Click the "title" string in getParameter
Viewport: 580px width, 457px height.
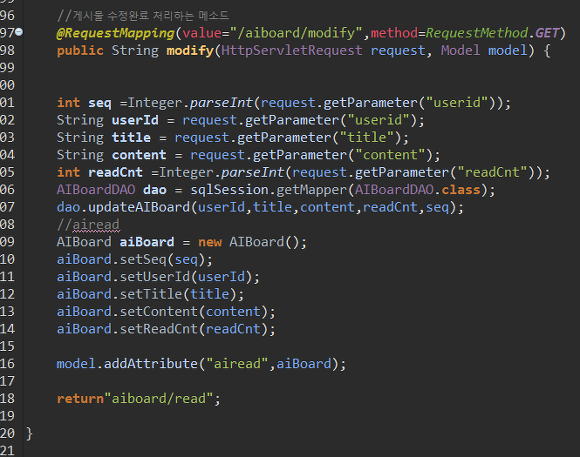[x=367, y=138]
